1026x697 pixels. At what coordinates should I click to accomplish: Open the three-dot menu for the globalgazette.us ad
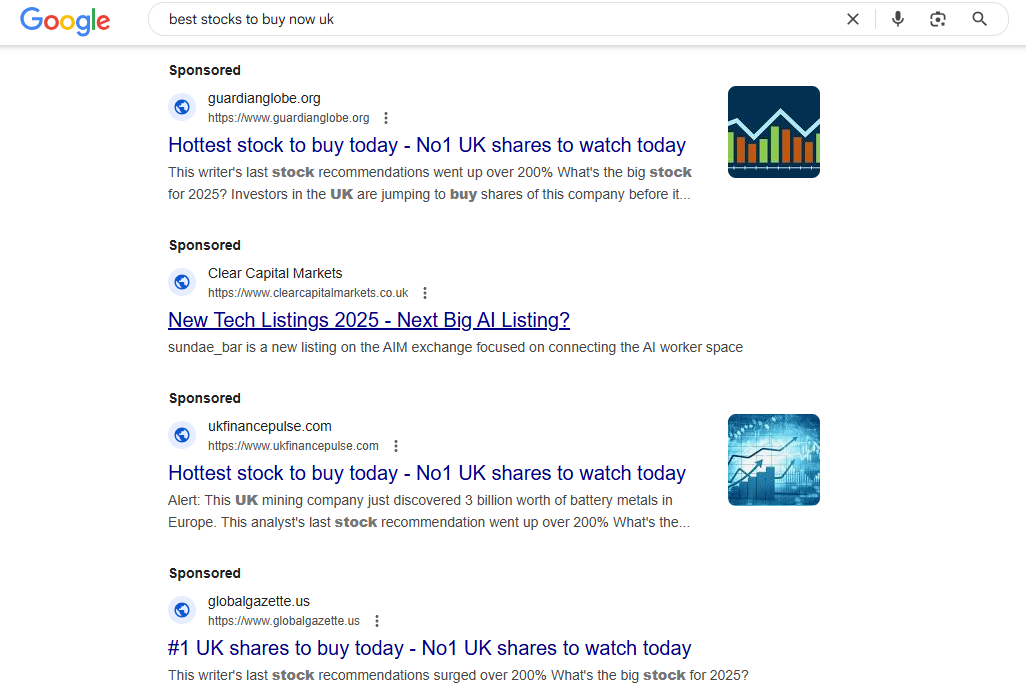(x=377, y=620)
